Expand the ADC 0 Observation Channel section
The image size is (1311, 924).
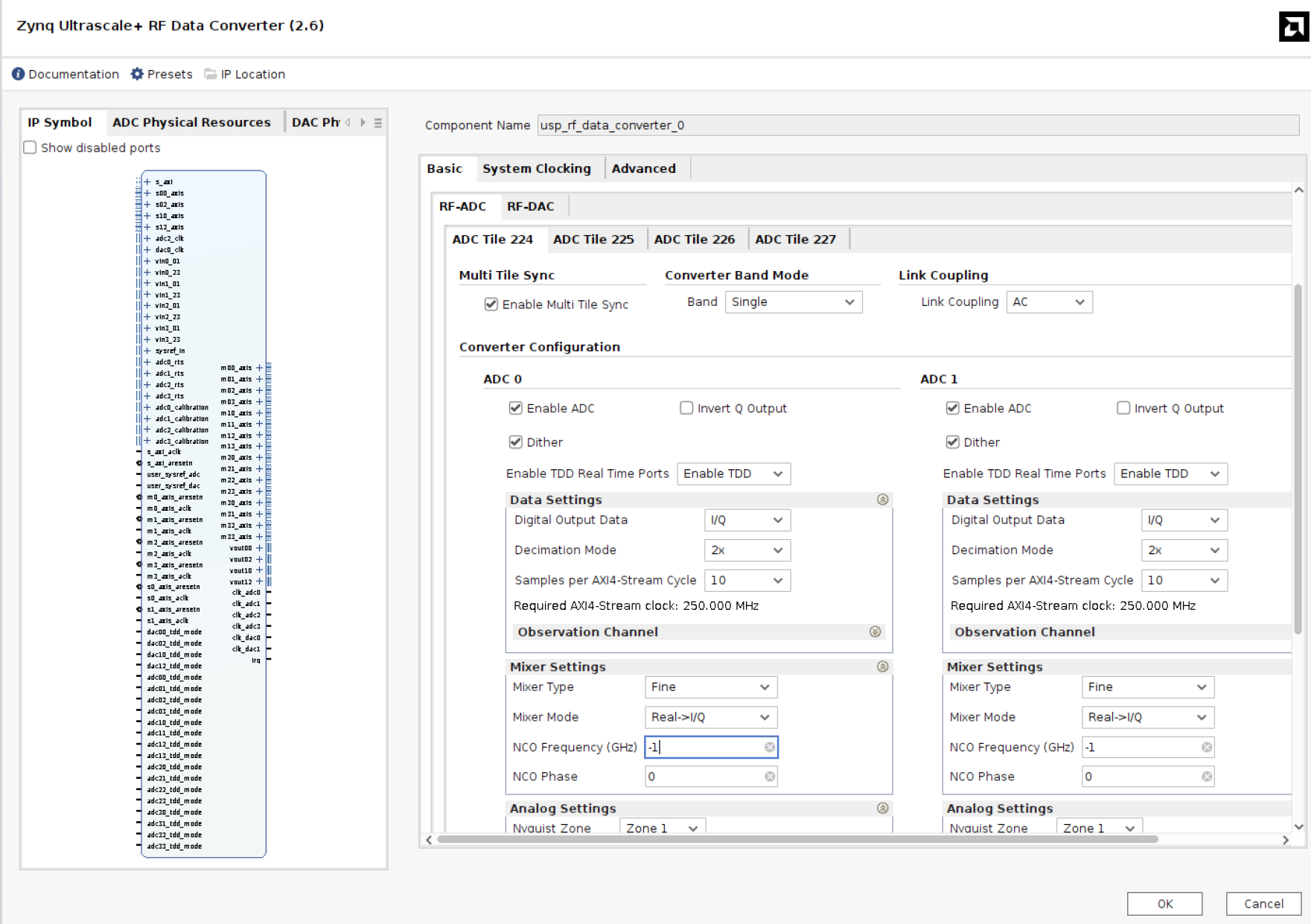point(875,631)
